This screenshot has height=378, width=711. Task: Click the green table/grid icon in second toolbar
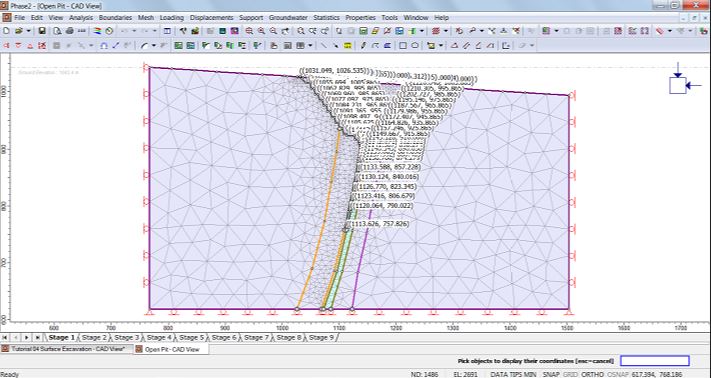(x=178, y=45)
